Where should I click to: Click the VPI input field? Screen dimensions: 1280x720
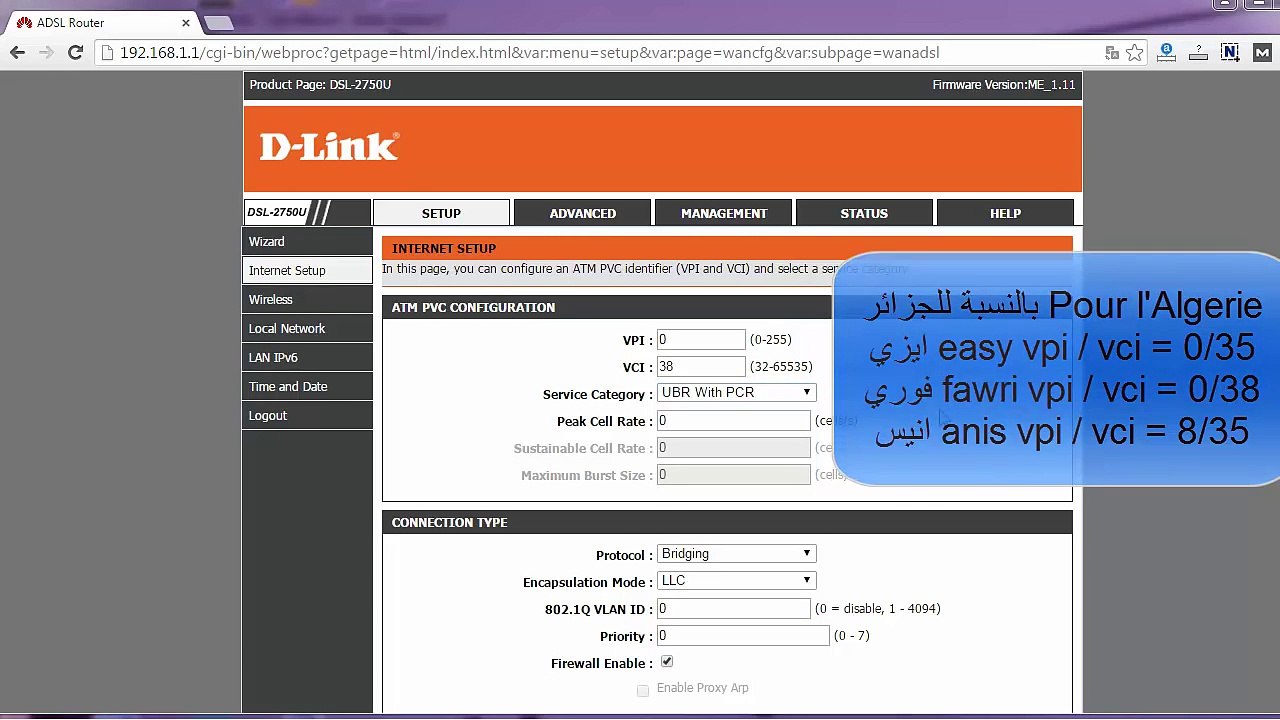(701, 340)
